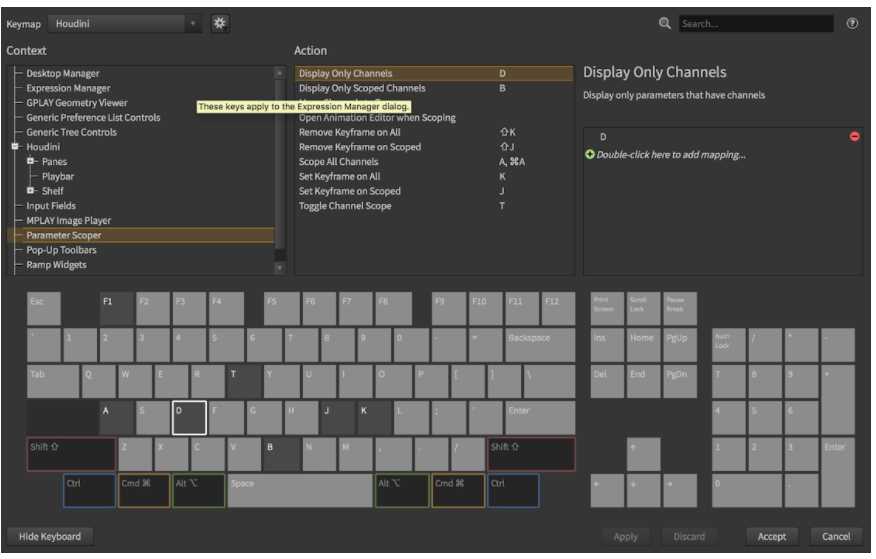Click the PgUp key on virtual keyboard
Screen dimensions: 876x559
pos(680,345)
